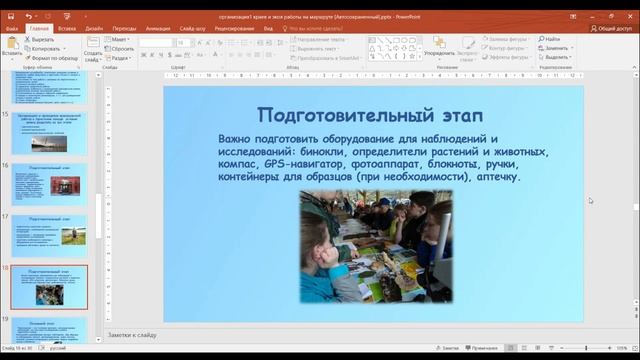Image resolution: width=640 pixels, height=360 pixels.
Task: Open ribbon display options icon
Action: [x=573, y=16]
